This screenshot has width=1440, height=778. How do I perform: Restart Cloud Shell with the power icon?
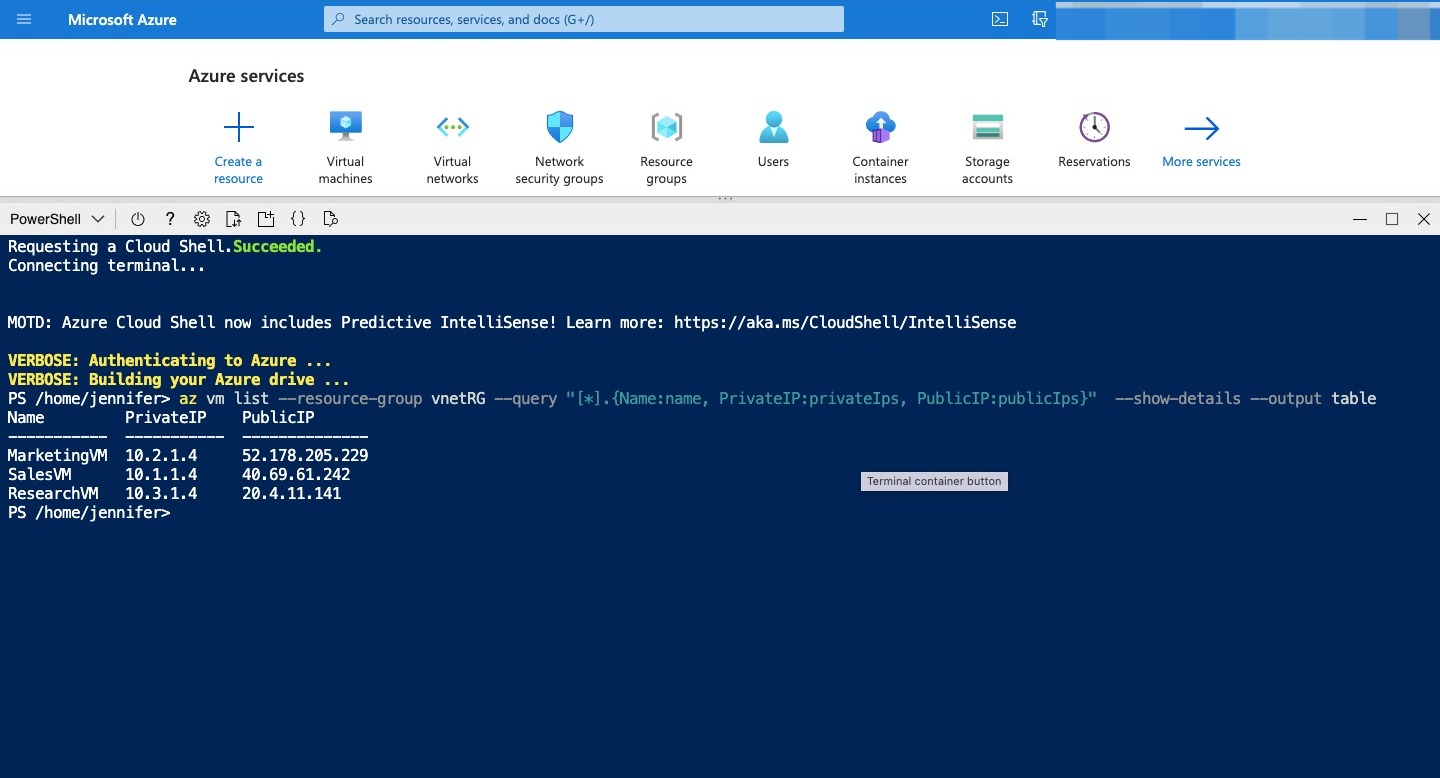pos(138,219)
